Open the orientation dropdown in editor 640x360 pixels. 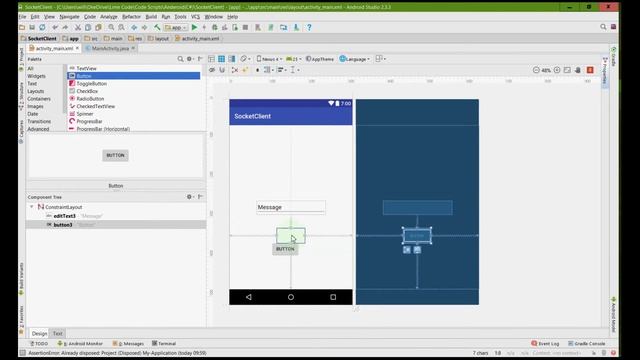pos(245,59)
